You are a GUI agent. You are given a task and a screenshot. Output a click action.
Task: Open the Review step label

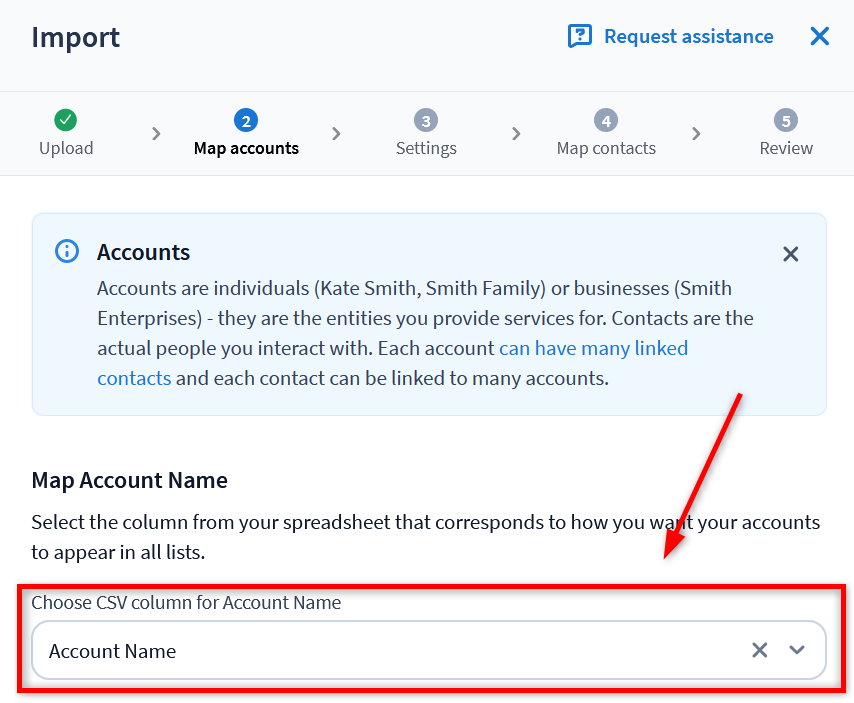(786, 148)
